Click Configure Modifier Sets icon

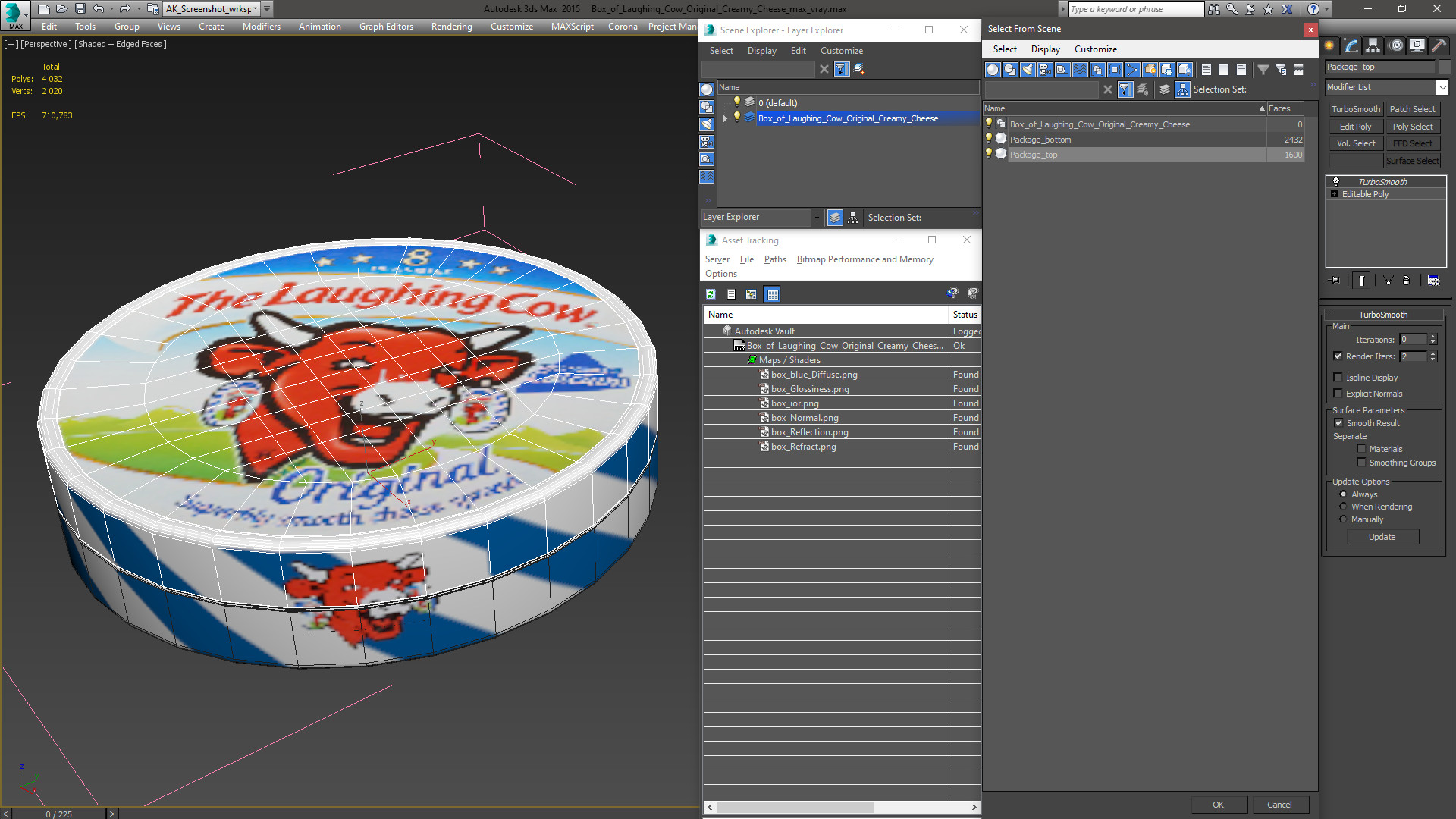(1433, 281)
